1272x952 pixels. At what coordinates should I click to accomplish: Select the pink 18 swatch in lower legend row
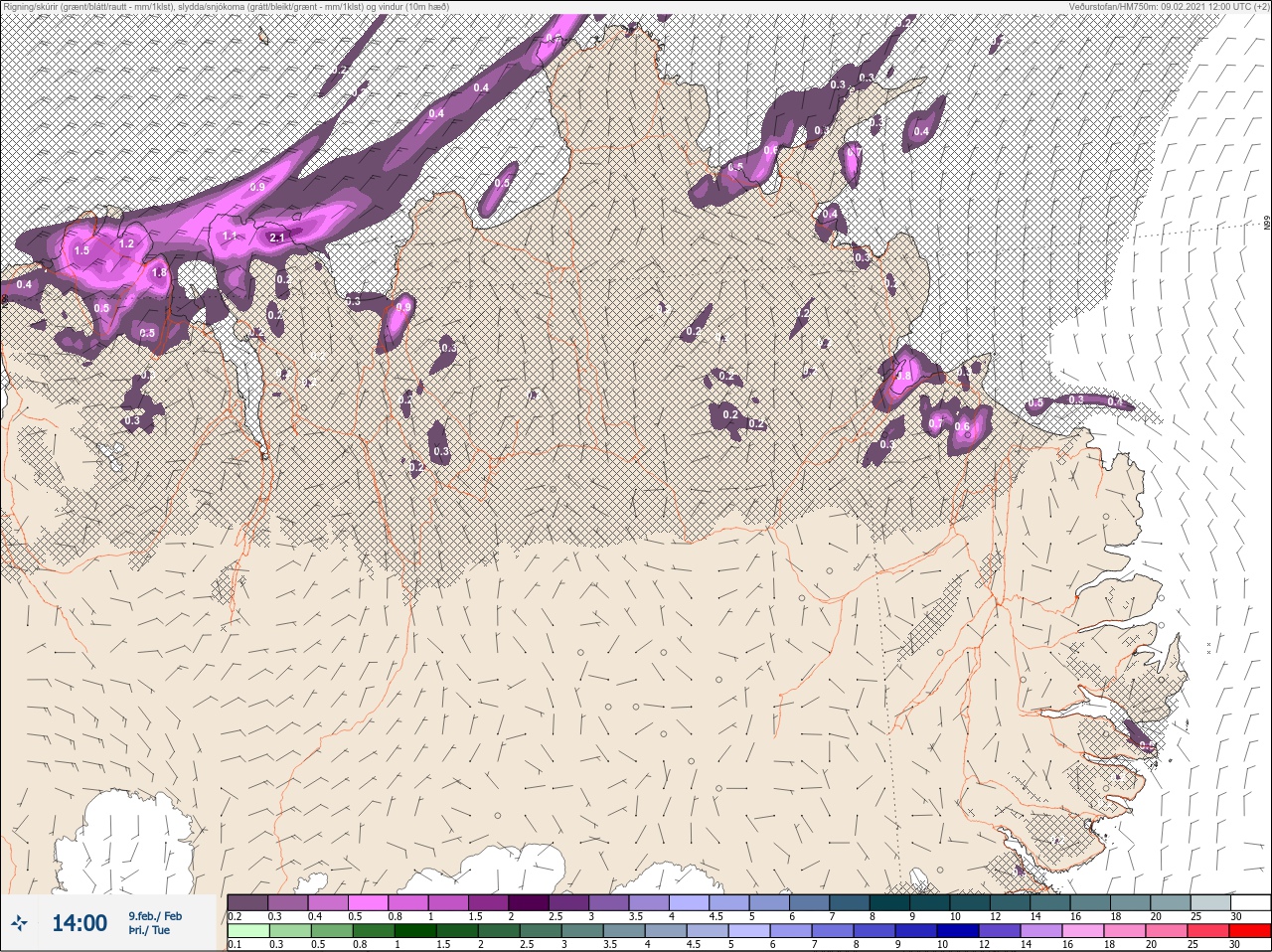pos(1125,931)
